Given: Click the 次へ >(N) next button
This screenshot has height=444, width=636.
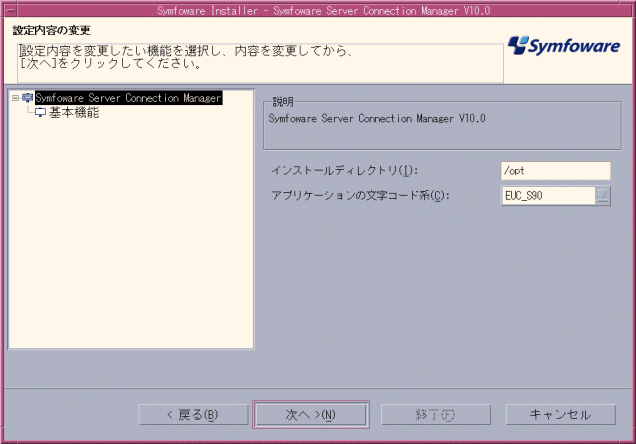Looking at the screenshot, I should point(311,415).
